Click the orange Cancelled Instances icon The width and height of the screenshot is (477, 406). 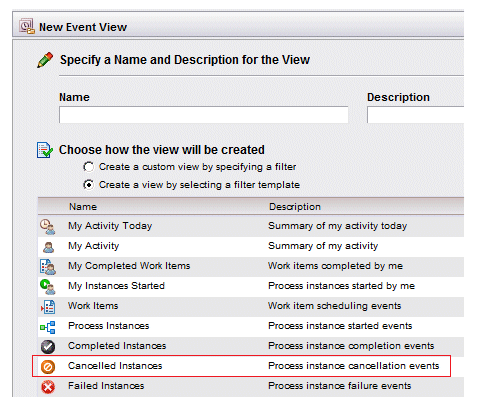(x=48, y=367)
